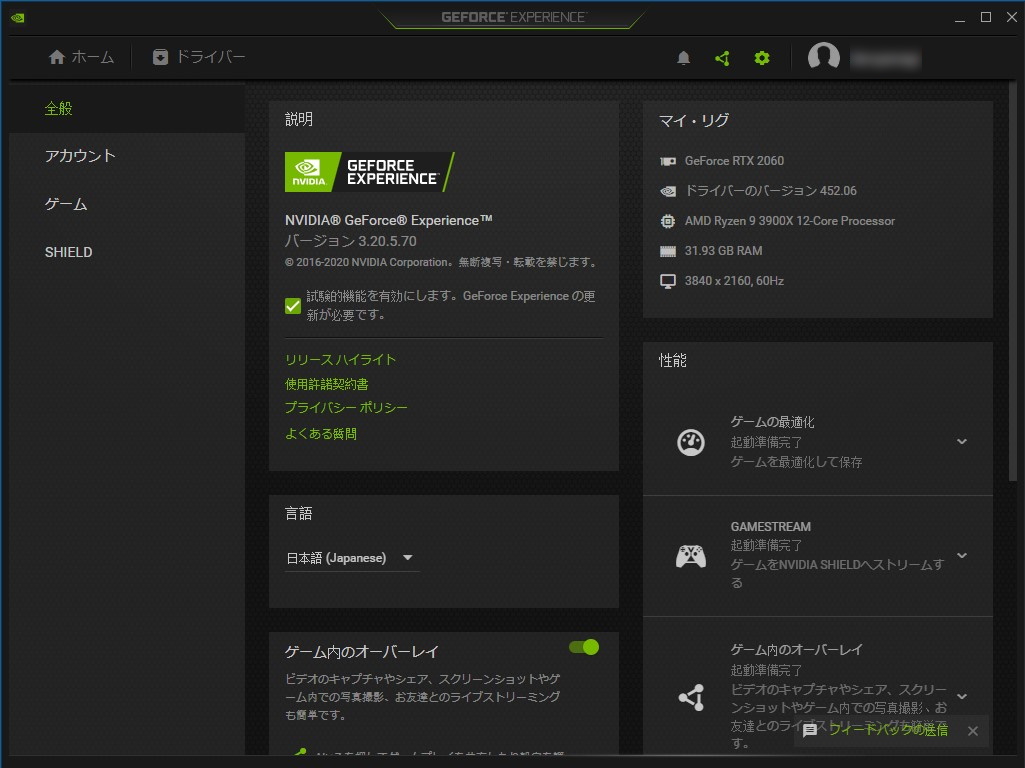Click the ゲーム内のオーバーレイ share icon
Screen dimensions: 1025x768
[690, 695]
